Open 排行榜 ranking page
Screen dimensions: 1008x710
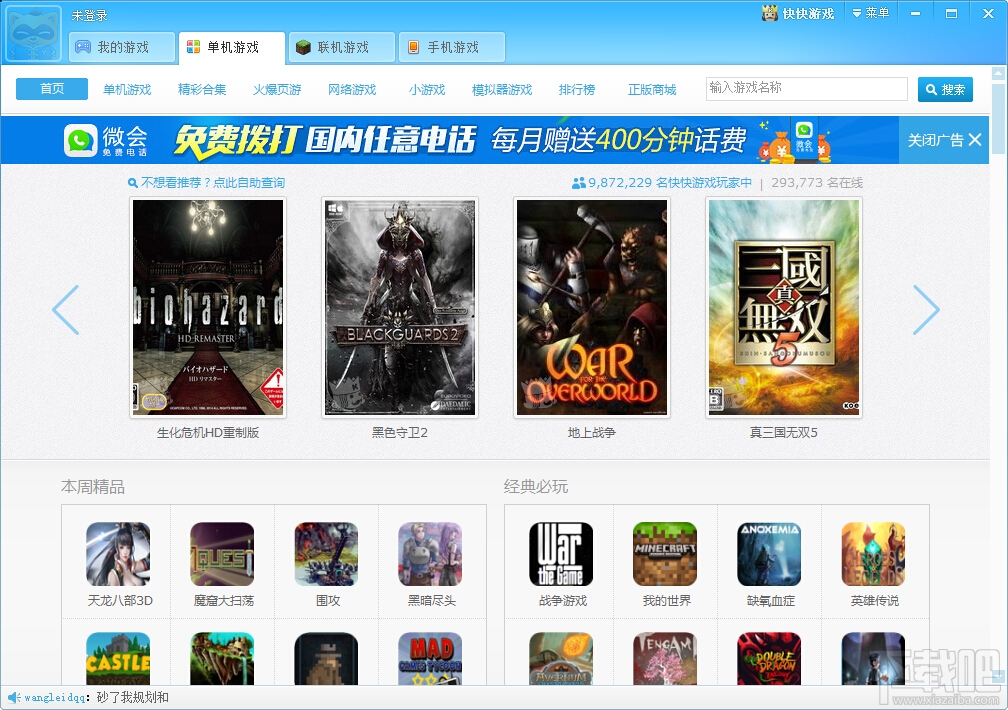pos(577,89)
